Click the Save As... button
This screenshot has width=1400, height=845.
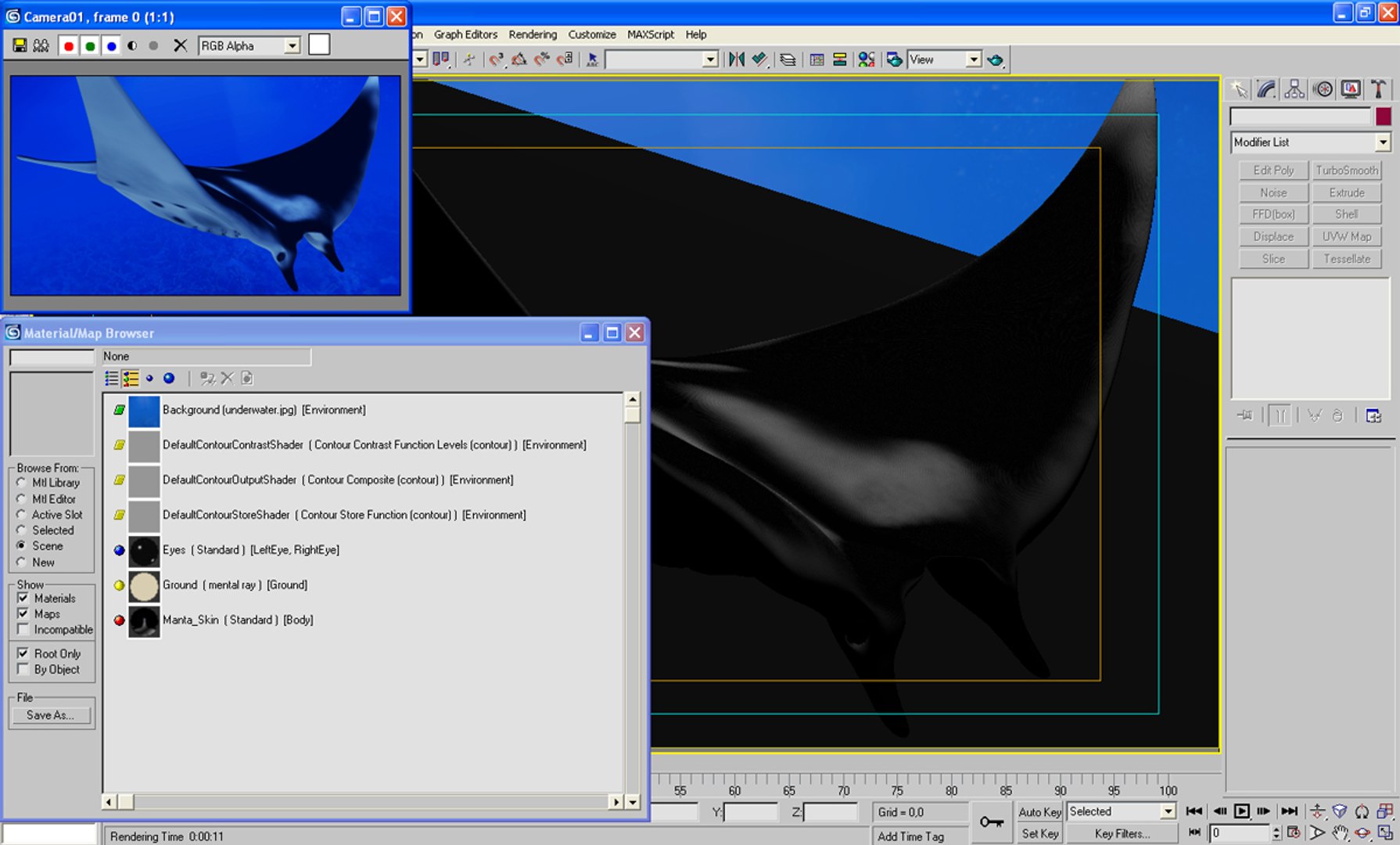click(51, 715)
